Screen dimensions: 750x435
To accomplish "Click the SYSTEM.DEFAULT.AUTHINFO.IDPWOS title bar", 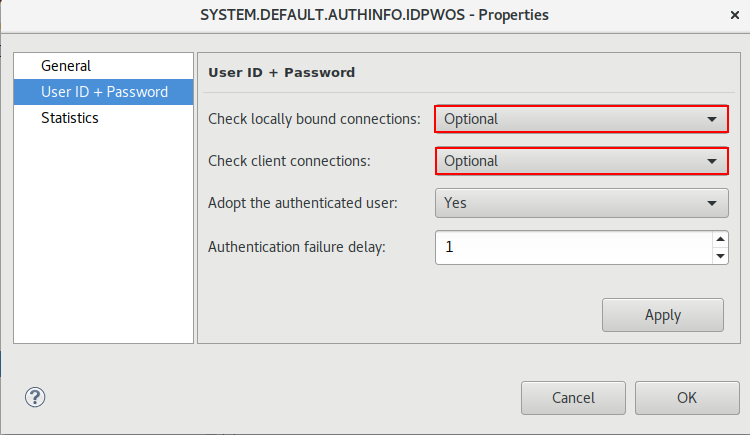I will (x=374, y=15).
